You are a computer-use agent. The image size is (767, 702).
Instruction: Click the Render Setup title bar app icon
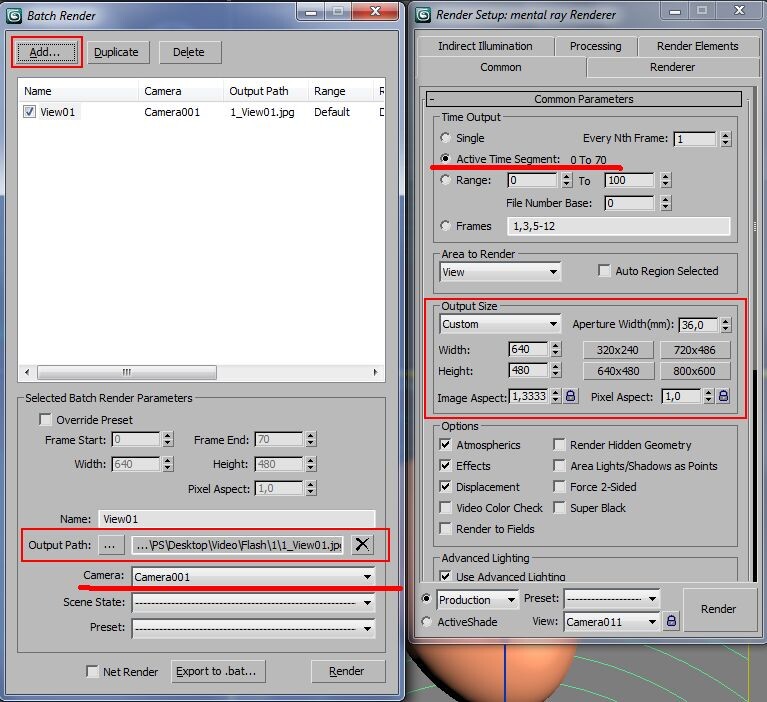[423, 15]
